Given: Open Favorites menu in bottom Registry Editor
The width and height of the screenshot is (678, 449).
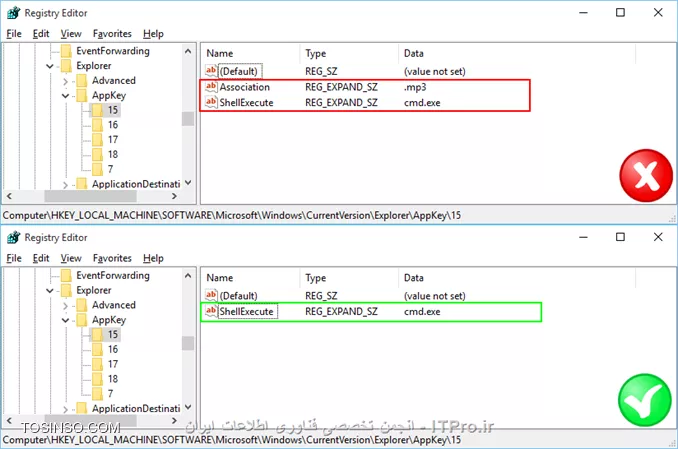Looking at the screenshot, I should [112, 258].
